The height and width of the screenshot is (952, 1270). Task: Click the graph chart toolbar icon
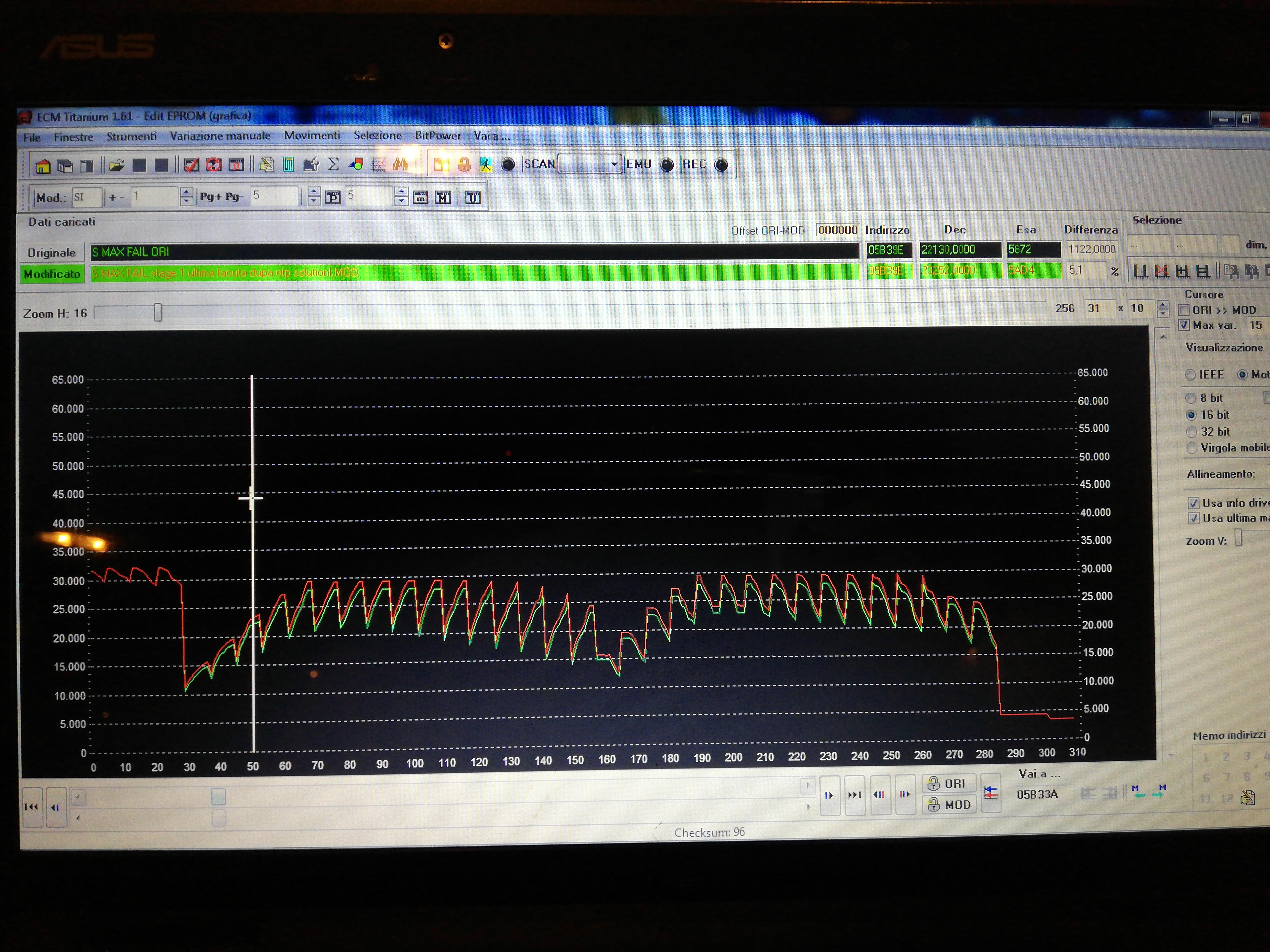378,165
